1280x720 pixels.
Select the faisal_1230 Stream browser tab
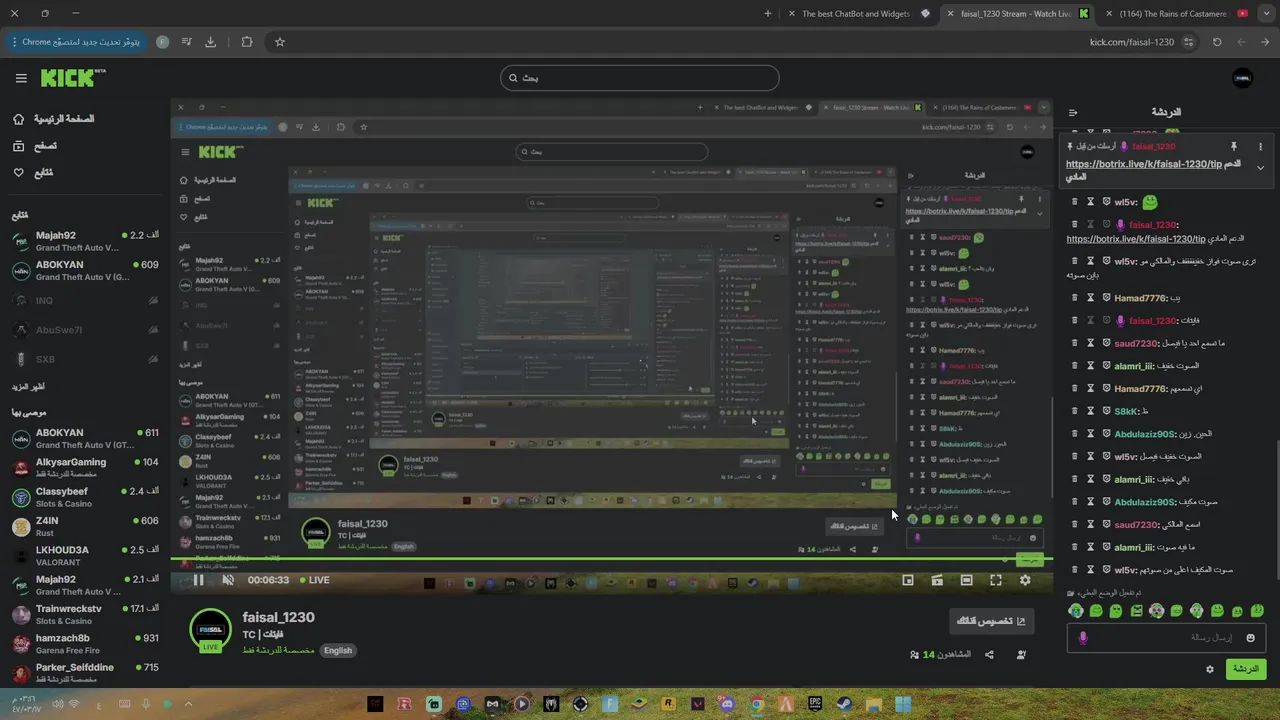tap(1016, 14)
